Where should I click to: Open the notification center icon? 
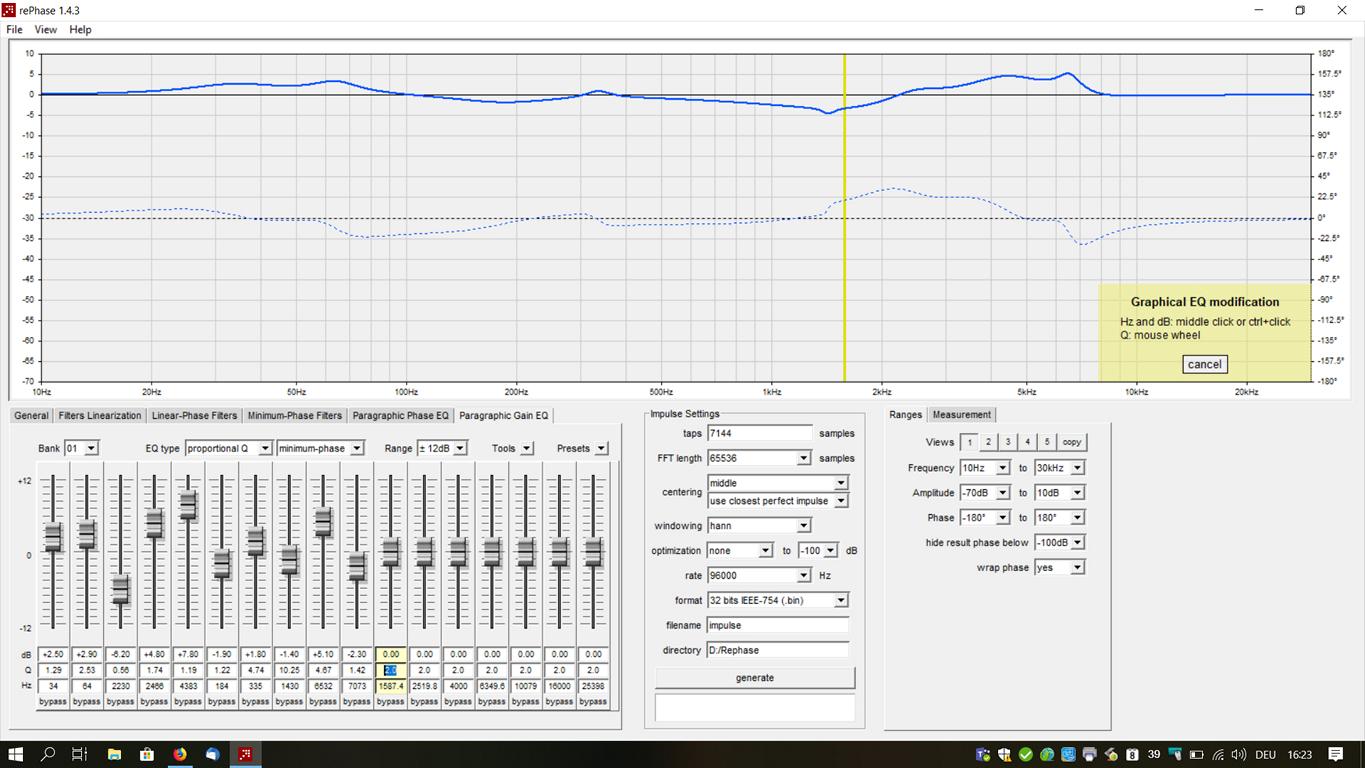pos(1336,754)
